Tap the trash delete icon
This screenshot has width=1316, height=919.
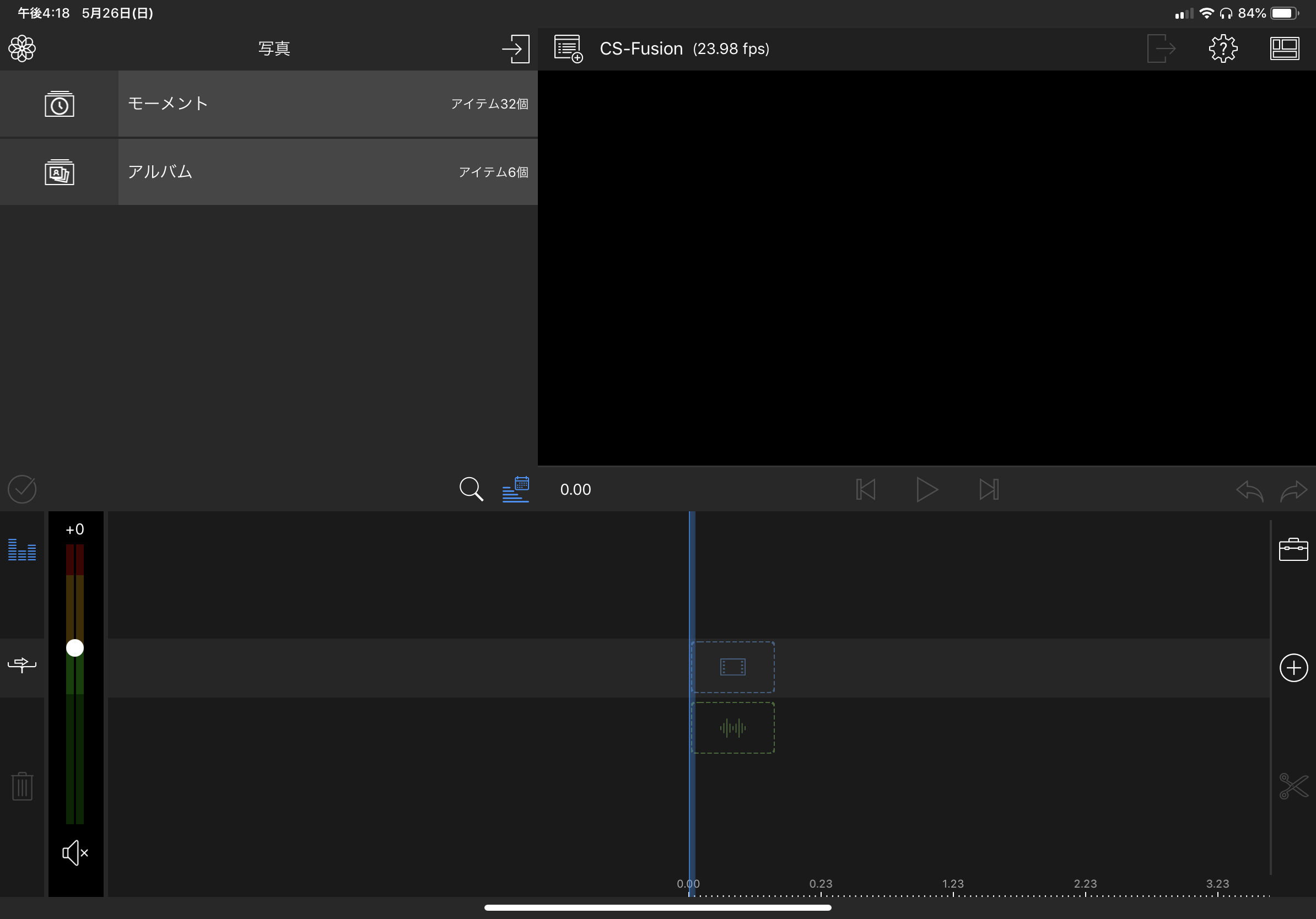(x=23, y=786)
